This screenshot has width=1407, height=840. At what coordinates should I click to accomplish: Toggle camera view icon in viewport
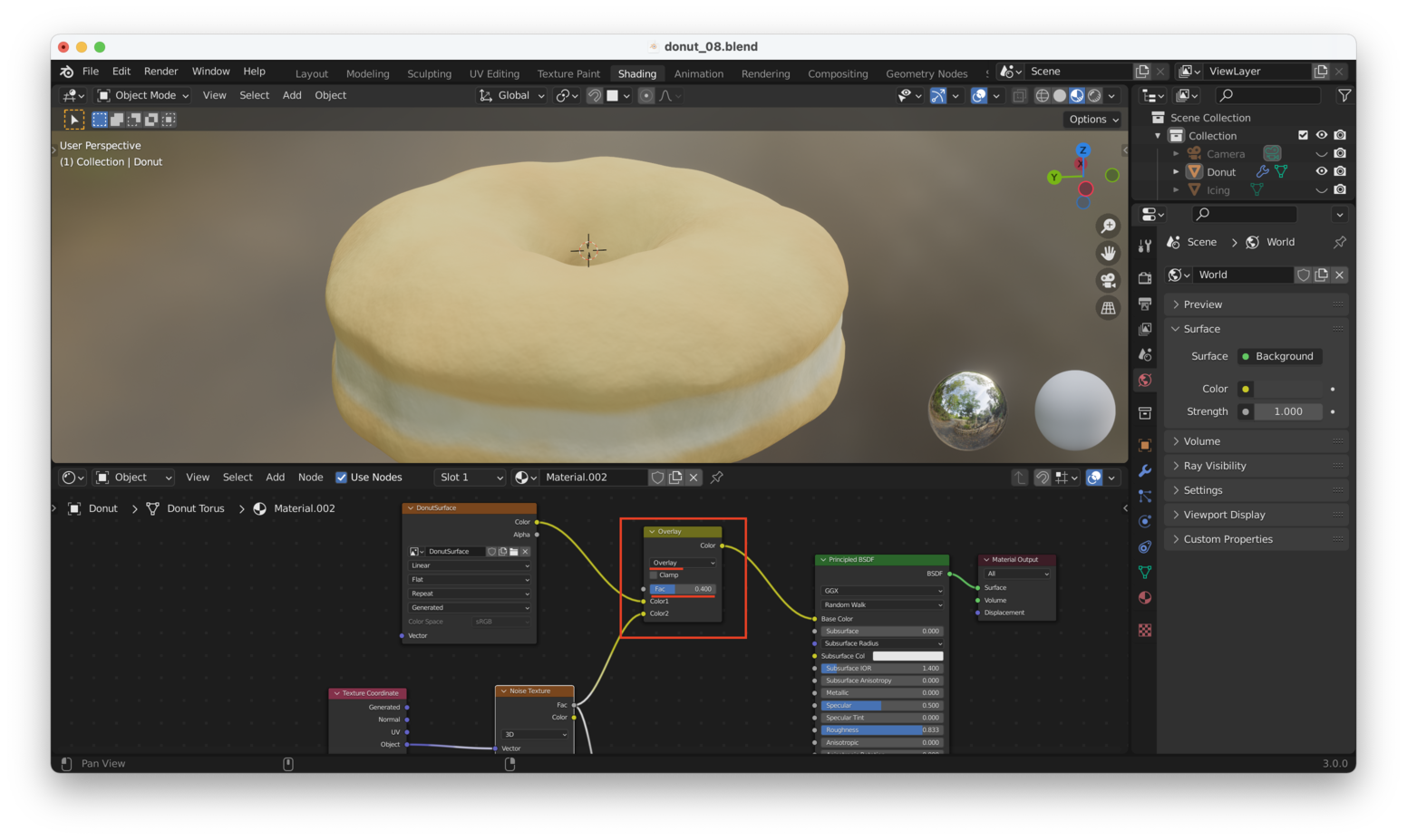pyautogui.click(x=1108, y=280)
